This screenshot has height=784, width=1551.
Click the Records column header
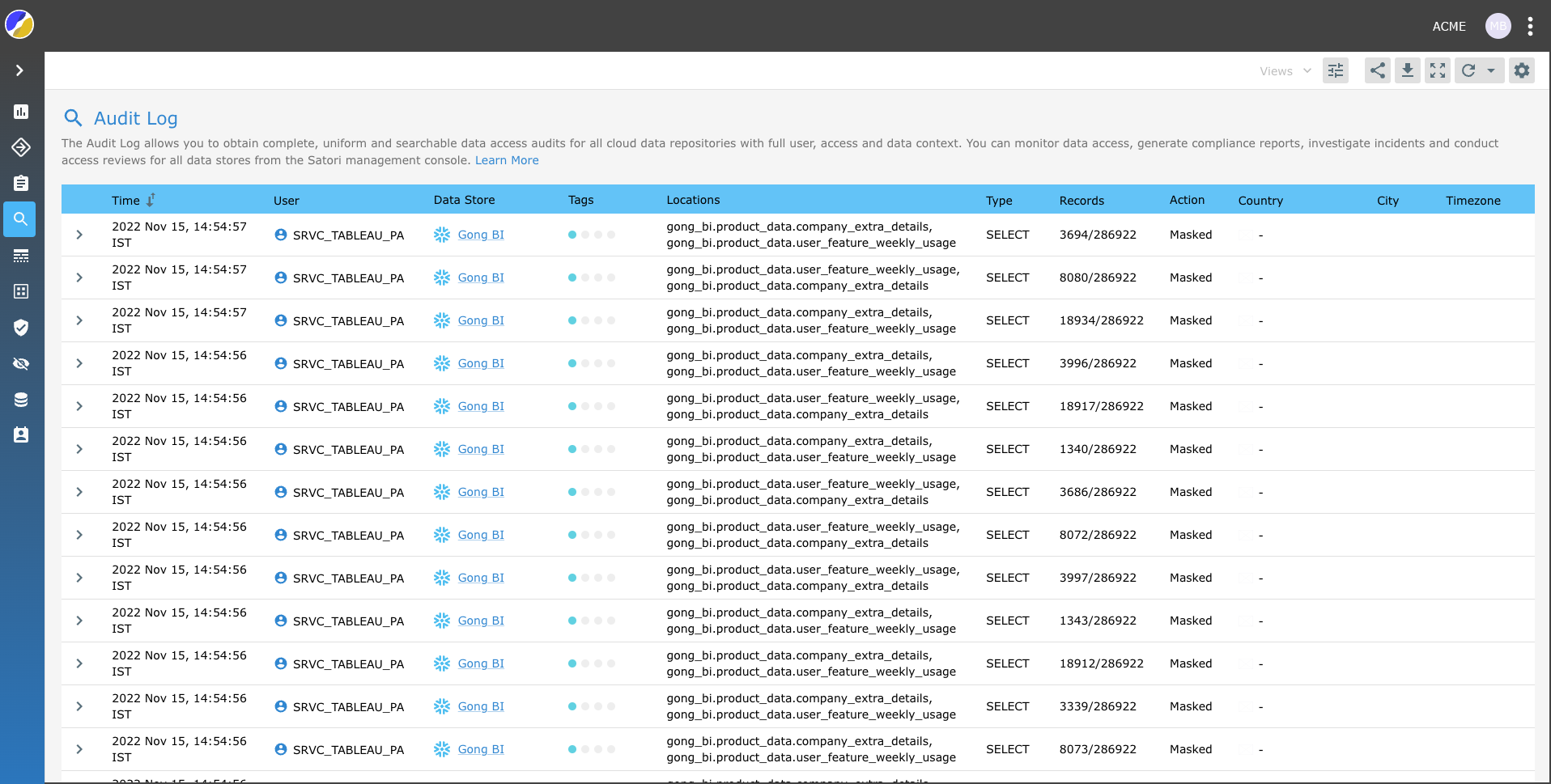click(x=1081, y=201)
